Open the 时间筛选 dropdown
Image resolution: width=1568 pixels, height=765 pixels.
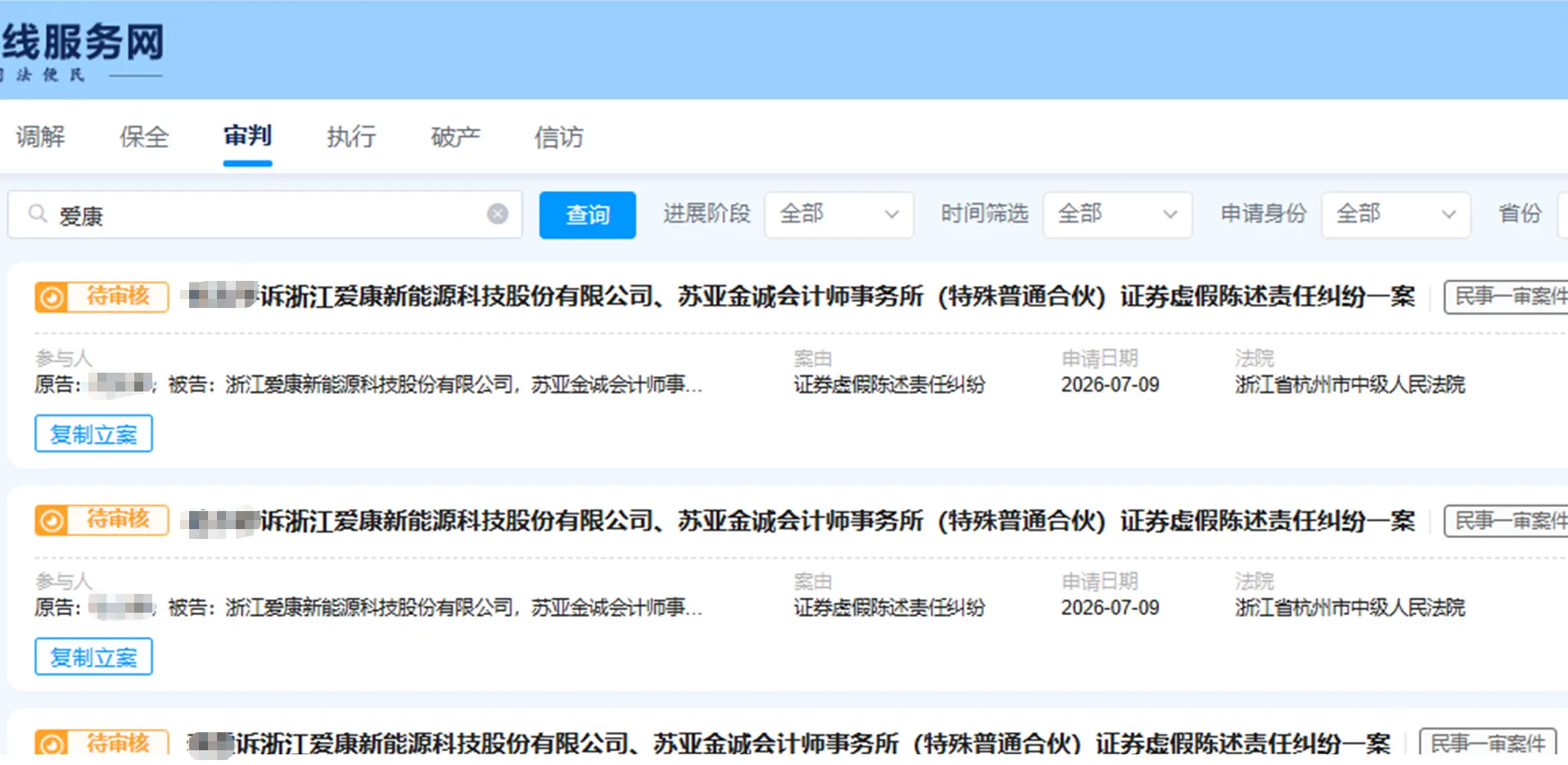1117,215
